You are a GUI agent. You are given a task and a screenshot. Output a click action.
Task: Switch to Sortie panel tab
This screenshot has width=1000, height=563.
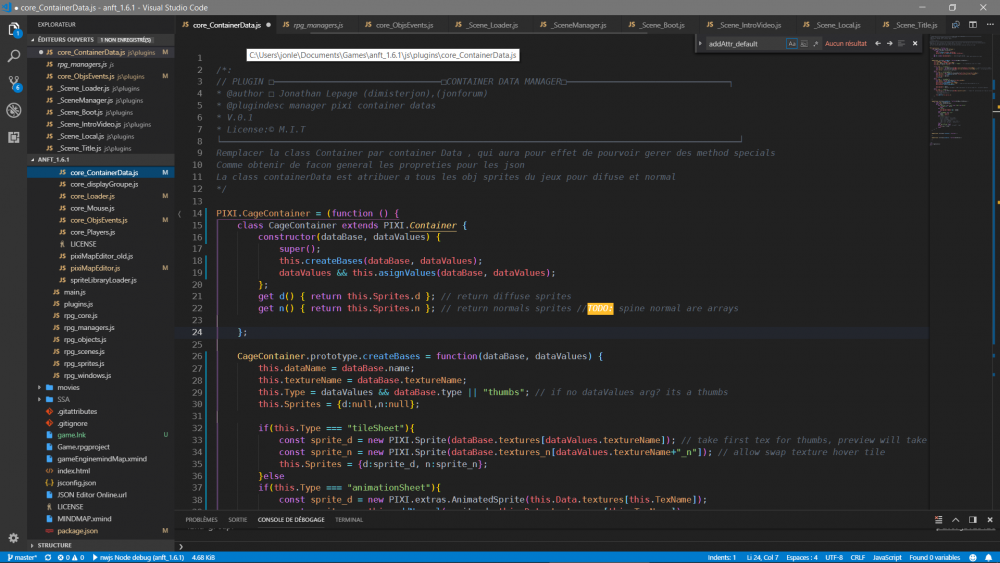[237, 520]
